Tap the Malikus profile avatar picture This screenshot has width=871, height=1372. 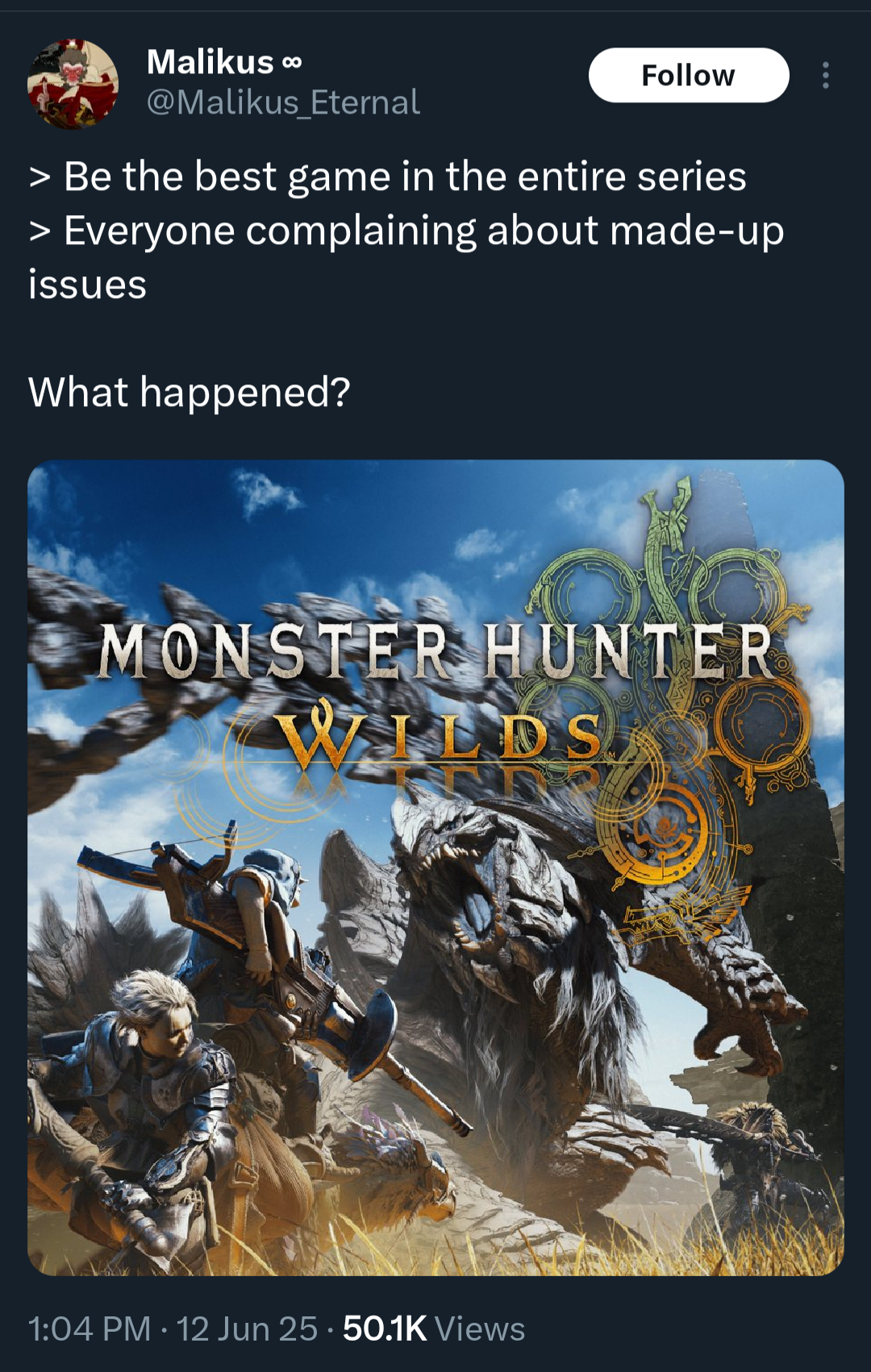coord(73,84)
